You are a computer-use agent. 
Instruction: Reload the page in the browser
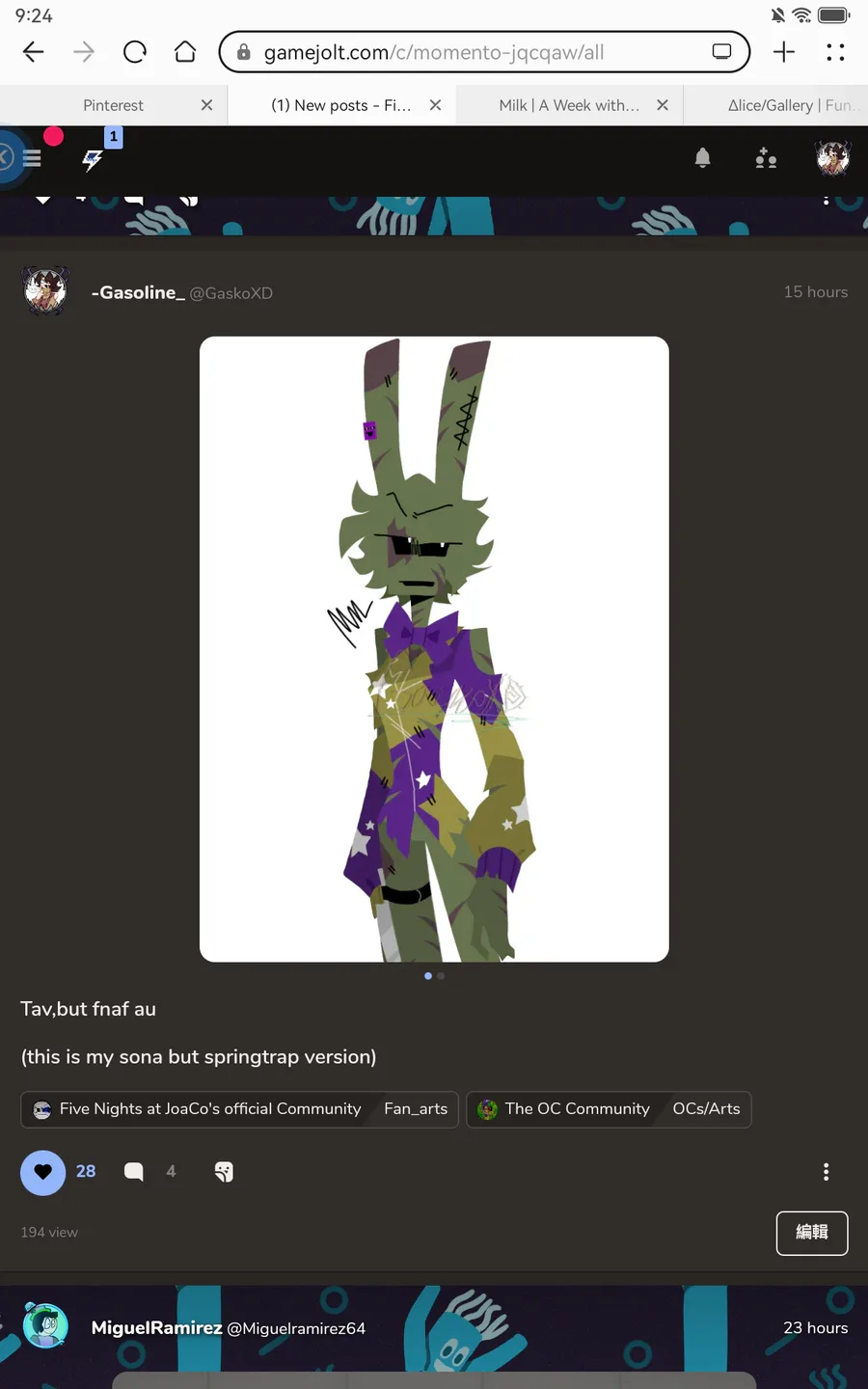click(135, 52)
